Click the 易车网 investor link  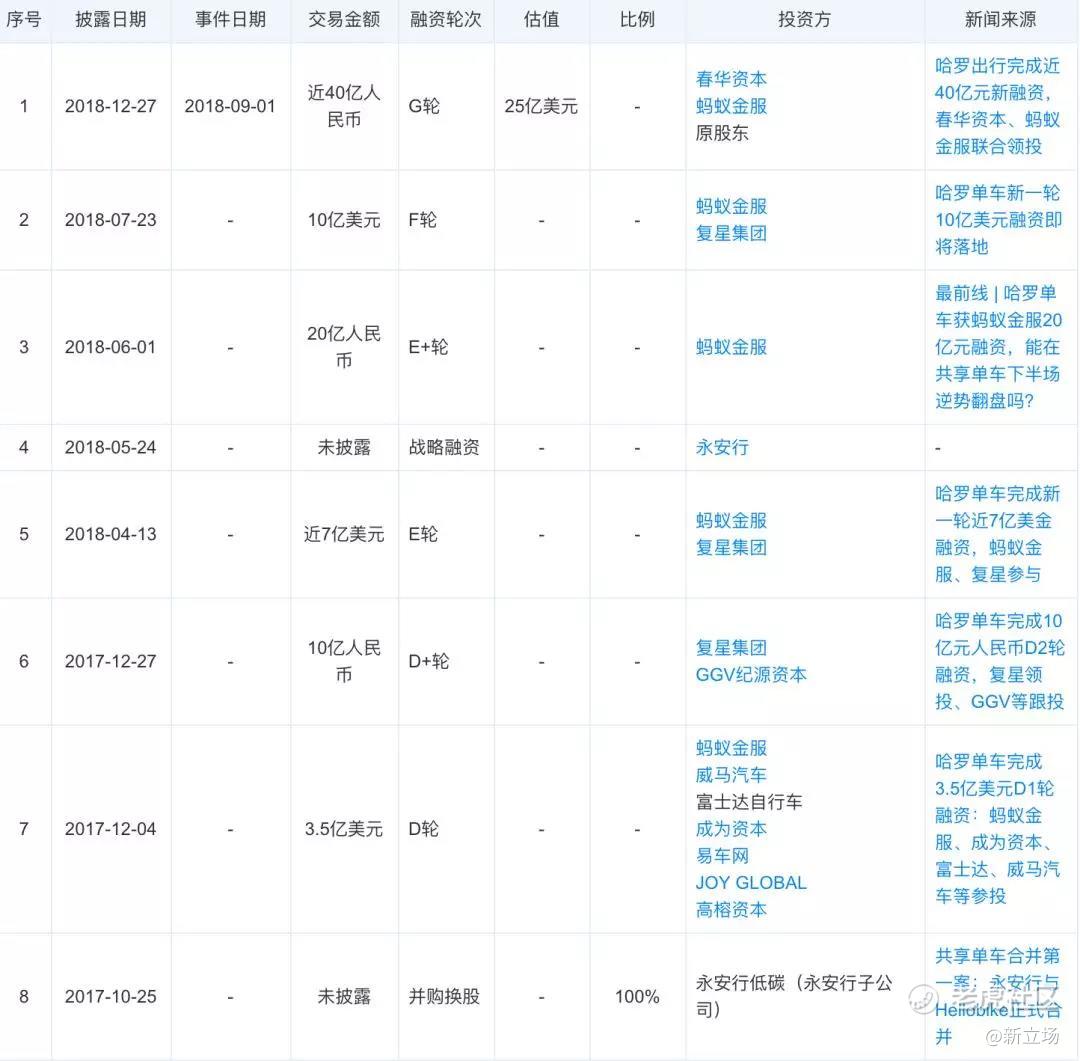pyautogui.click(x=722, y=856)
